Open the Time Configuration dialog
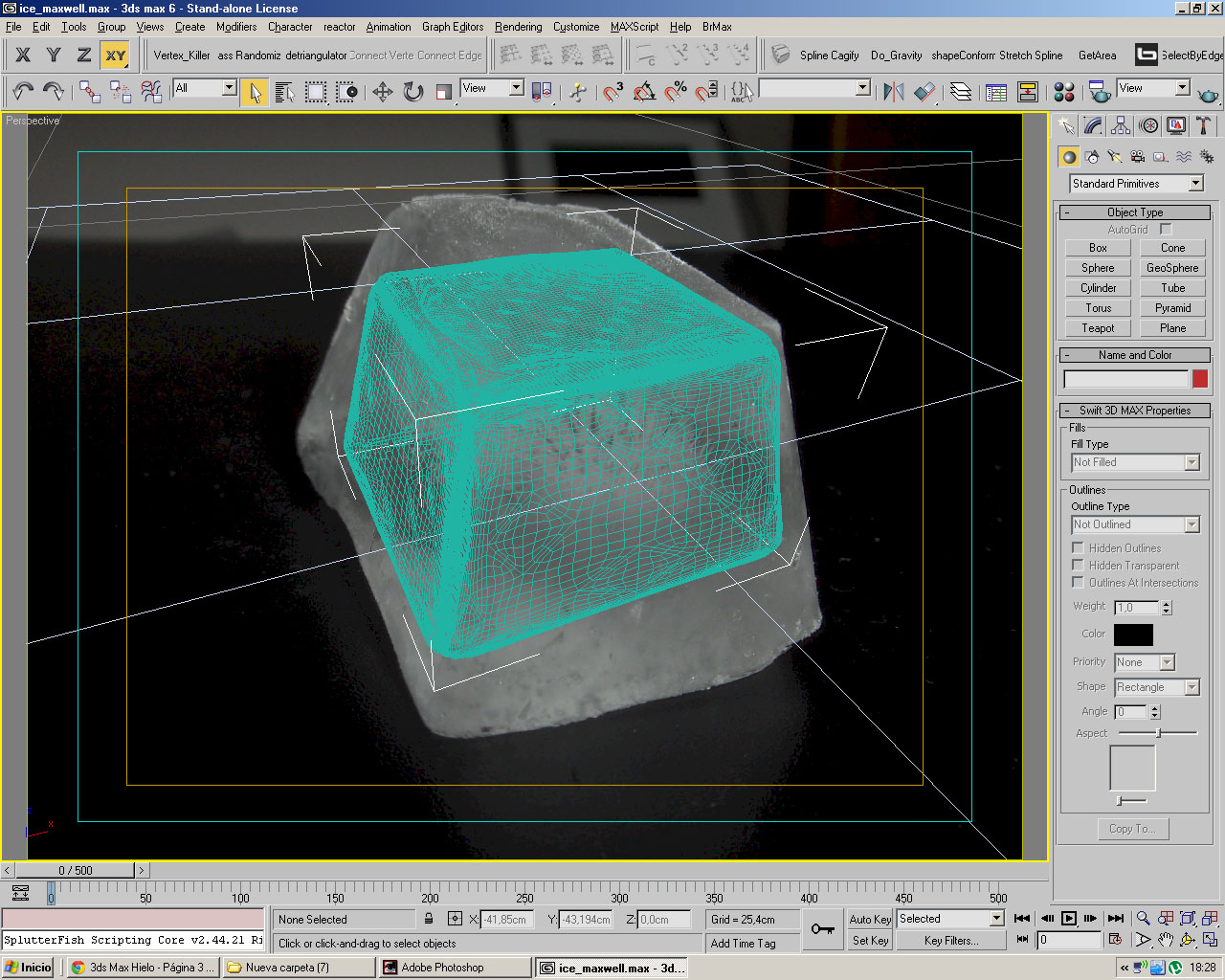This screenshot has height=980, width=1225. (1115, 940)
